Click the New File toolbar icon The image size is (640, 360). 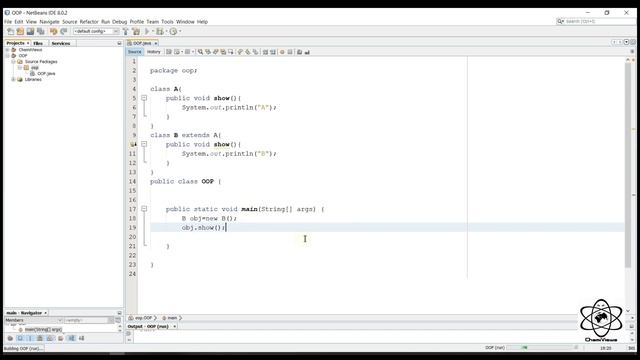click(x=11, y=31)
